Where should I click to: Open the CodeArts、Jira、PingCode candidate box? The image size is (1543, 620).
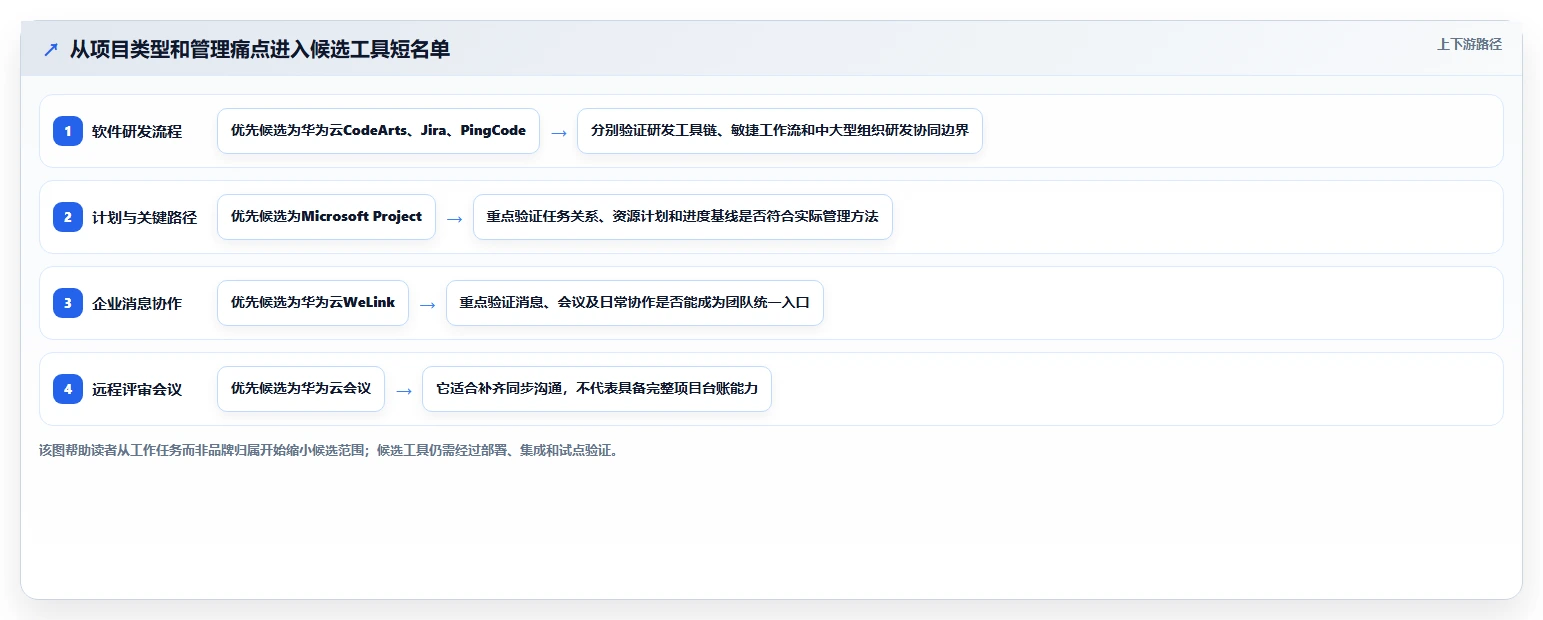pos(378,131)
